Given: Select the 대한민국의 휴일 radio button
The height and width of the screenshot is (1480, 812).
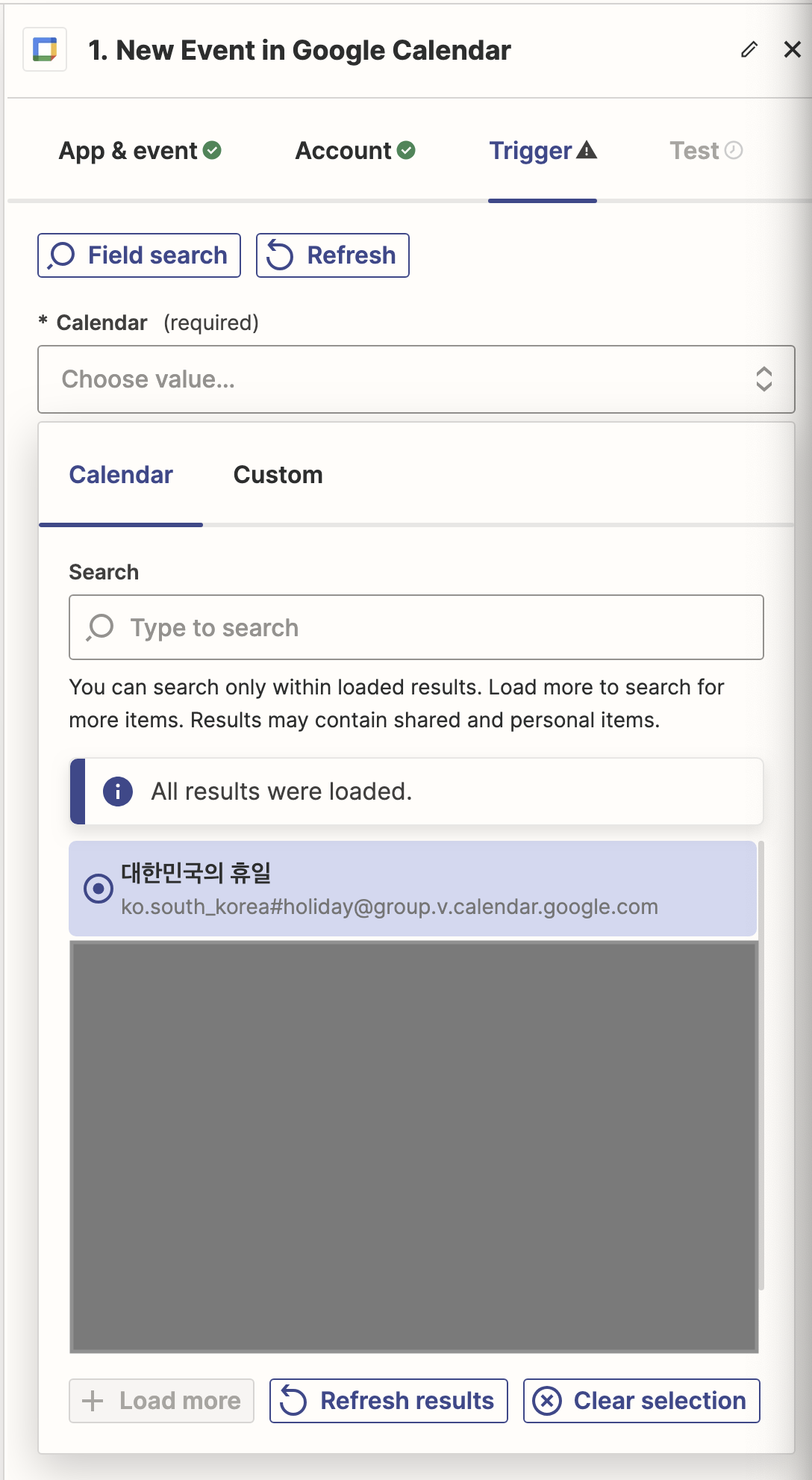Looking at the screenshot, I should point(99,889).
